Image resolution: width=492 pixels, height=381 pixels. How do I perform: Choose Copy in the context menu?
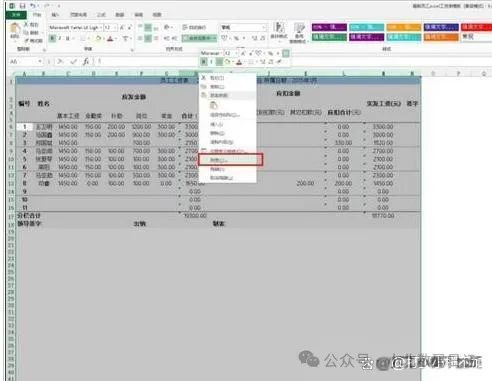(x=228, y=87)
